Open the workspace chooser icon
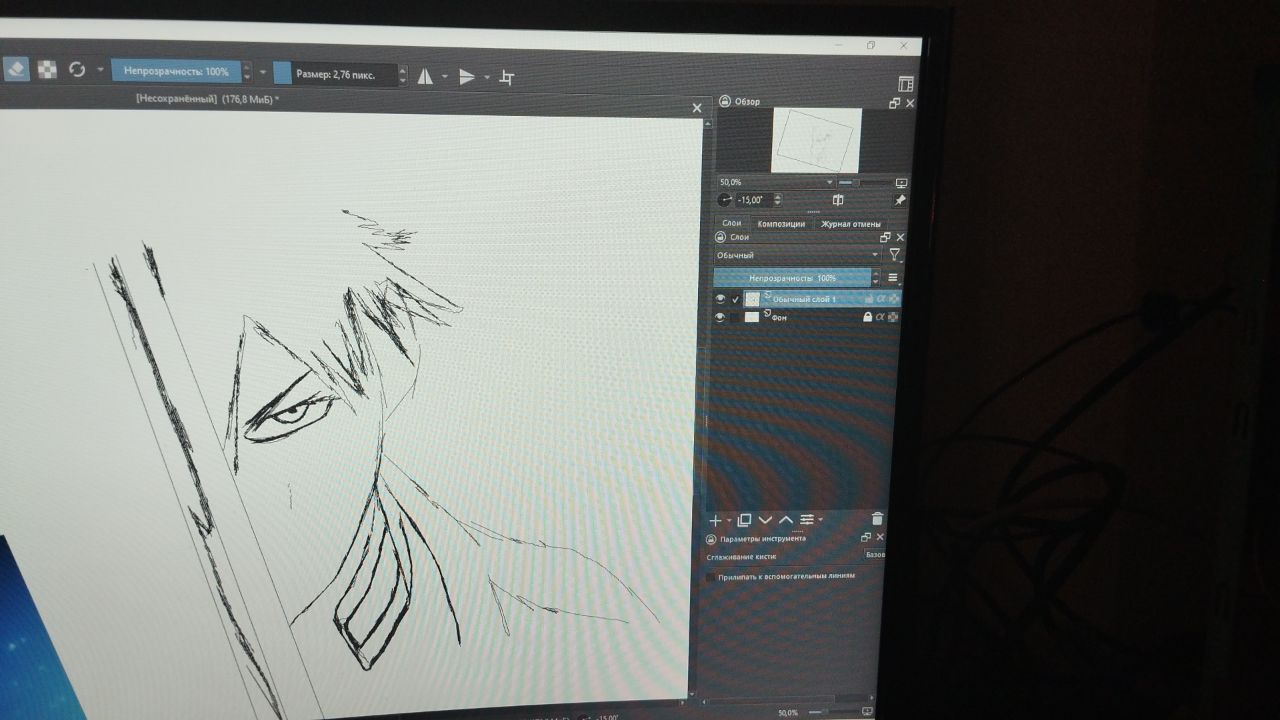Viewport: 1280px width, 720px height. pos(906,84)
